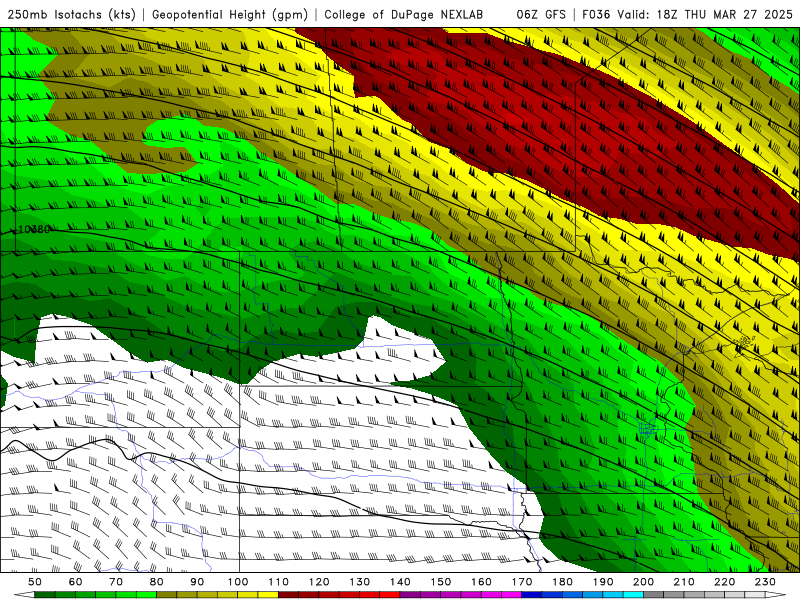Screen dimensions: 800x600
Task: Click the '50' value on the color scale
Action: pos(35,582)
